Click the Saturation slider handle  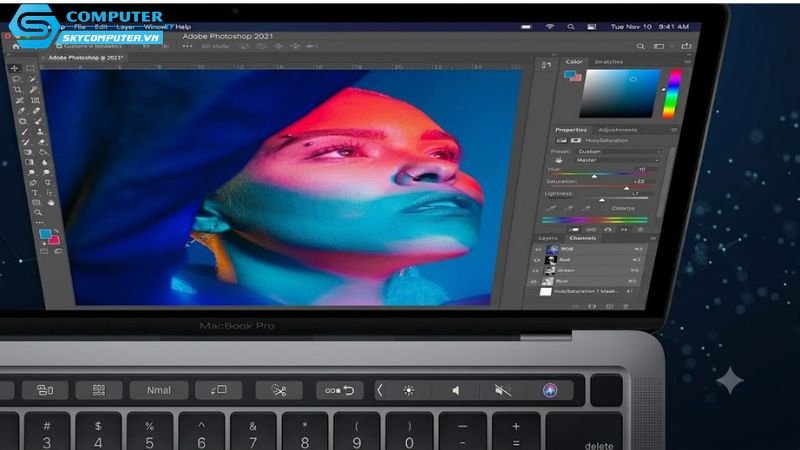coord(627,188)
